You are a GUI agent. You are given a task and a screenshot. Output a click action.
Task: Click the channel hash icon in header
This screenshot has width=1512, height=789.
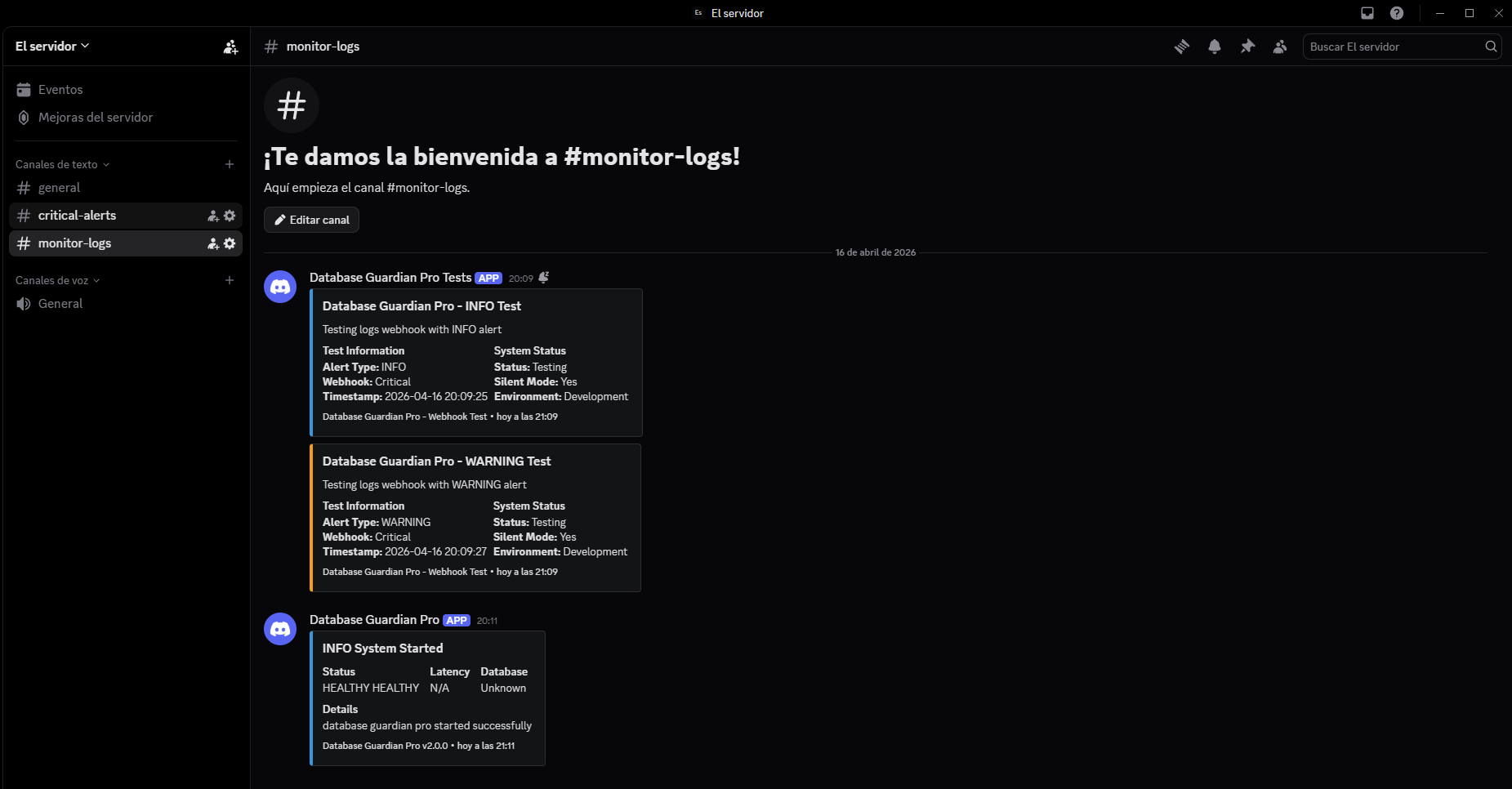tap(271, 47)
